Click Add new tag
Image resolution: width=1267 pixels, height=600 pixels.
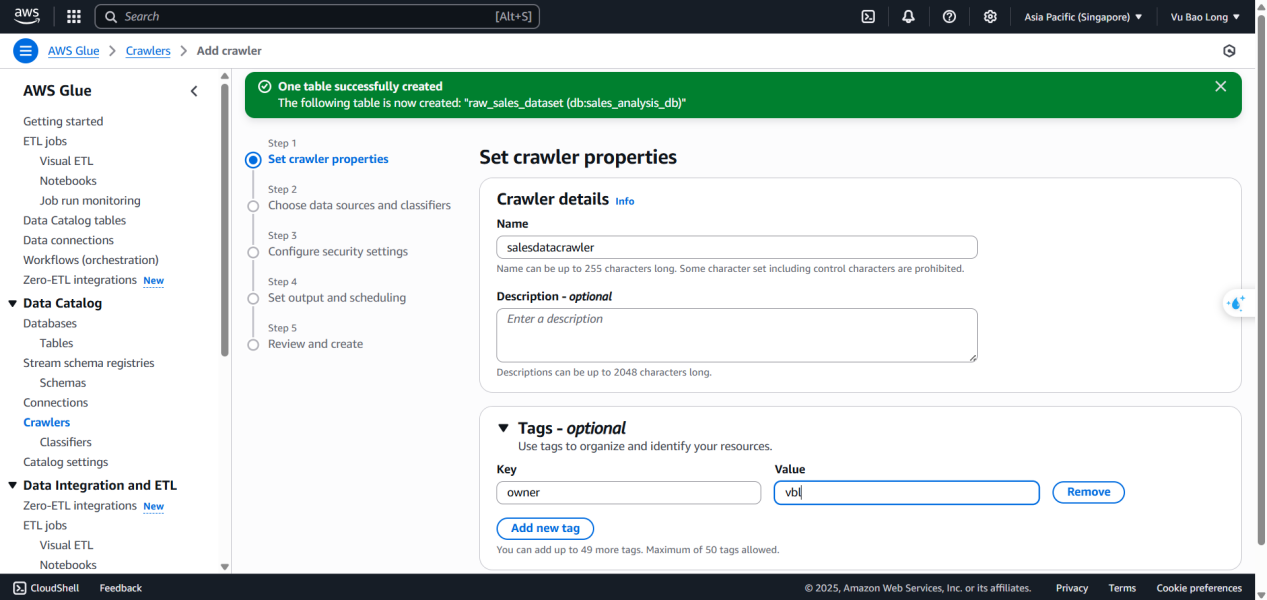545,528
